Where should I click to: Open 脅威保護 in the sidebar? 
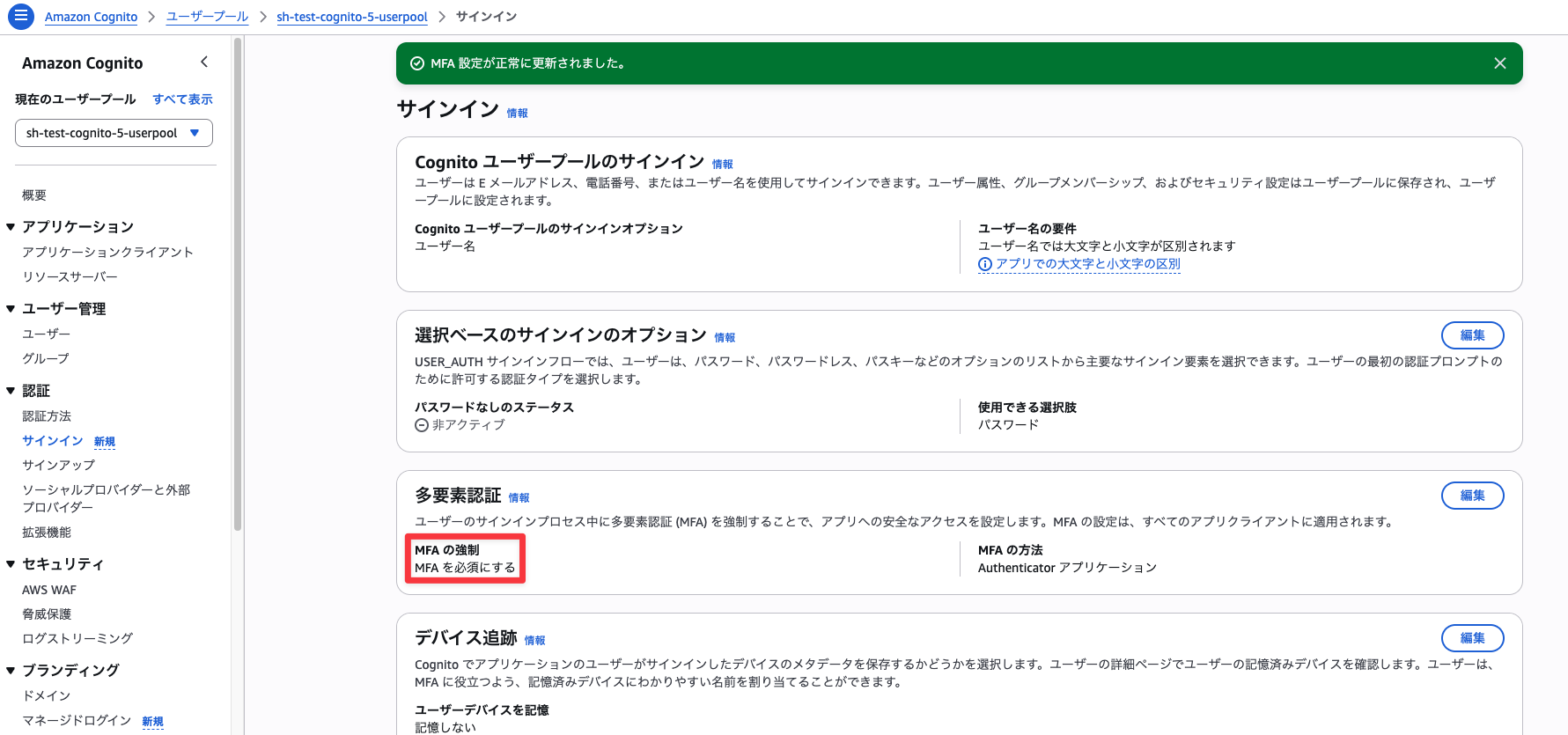click(47, 614)
